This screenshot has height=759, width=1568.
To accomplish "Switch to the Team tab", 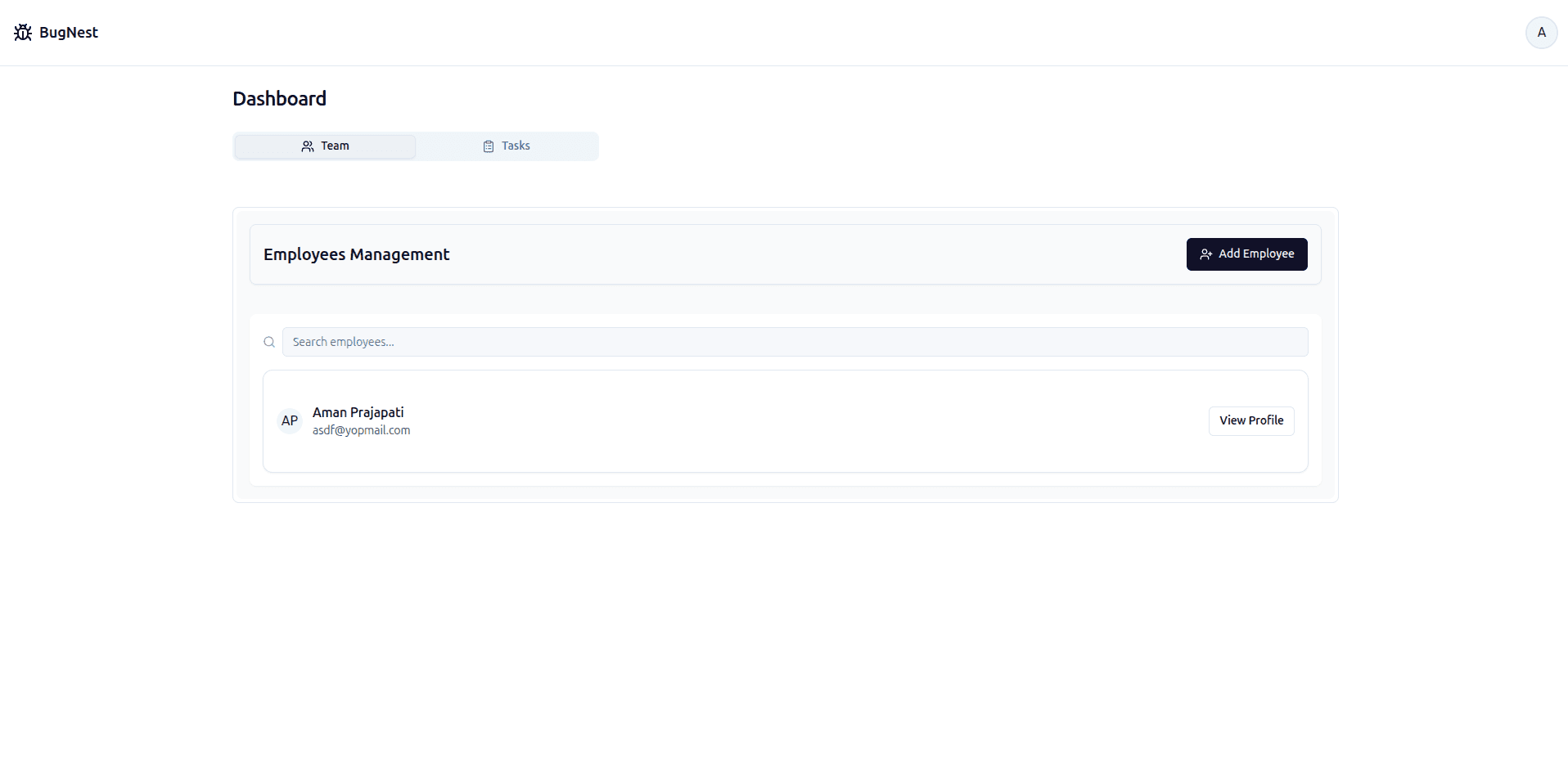I will tap(326, 146).
